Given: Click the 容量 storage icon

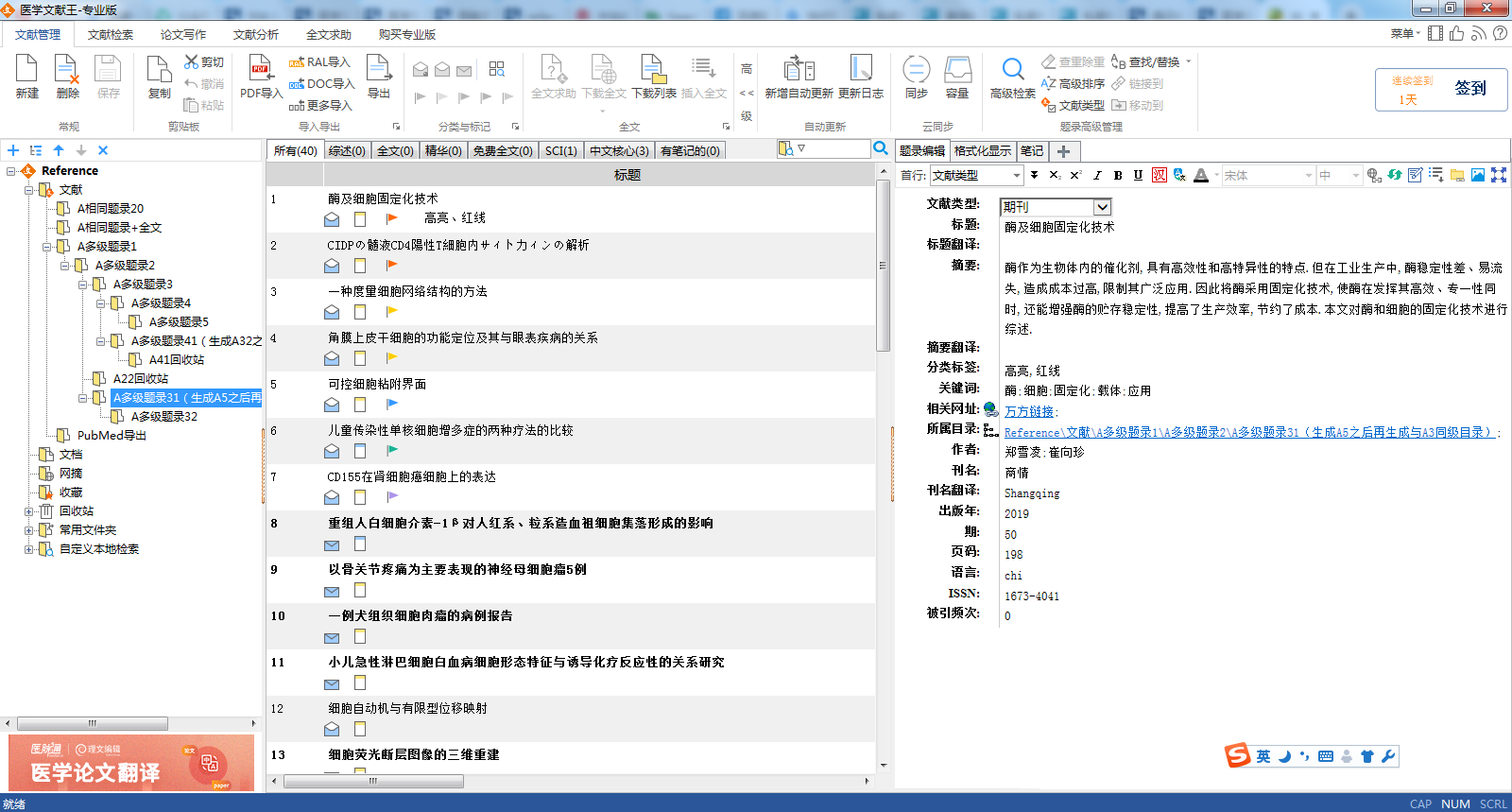Looking at the screenshot, I should point(957,70).
